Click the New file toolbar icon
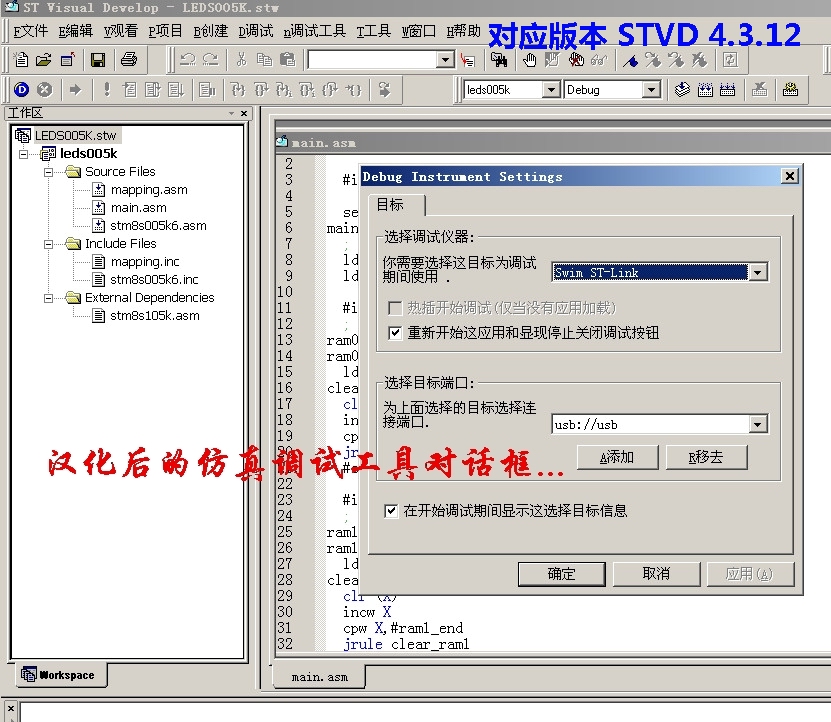 21,60
